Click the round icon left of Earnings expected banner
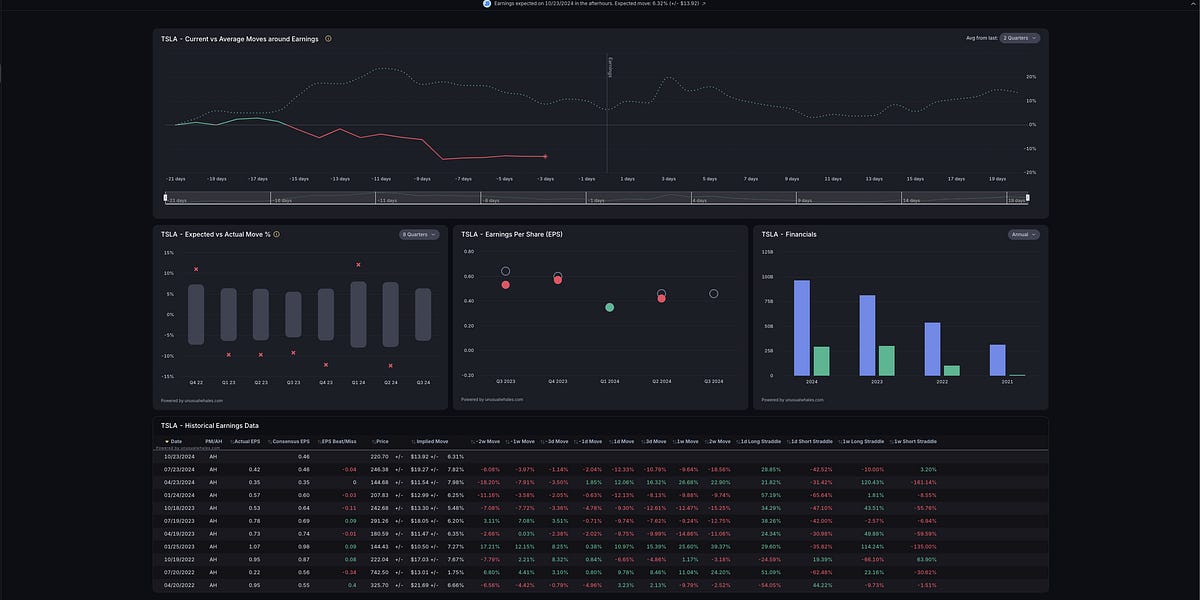Screen dimensions: 1200x600 (487, 4)
